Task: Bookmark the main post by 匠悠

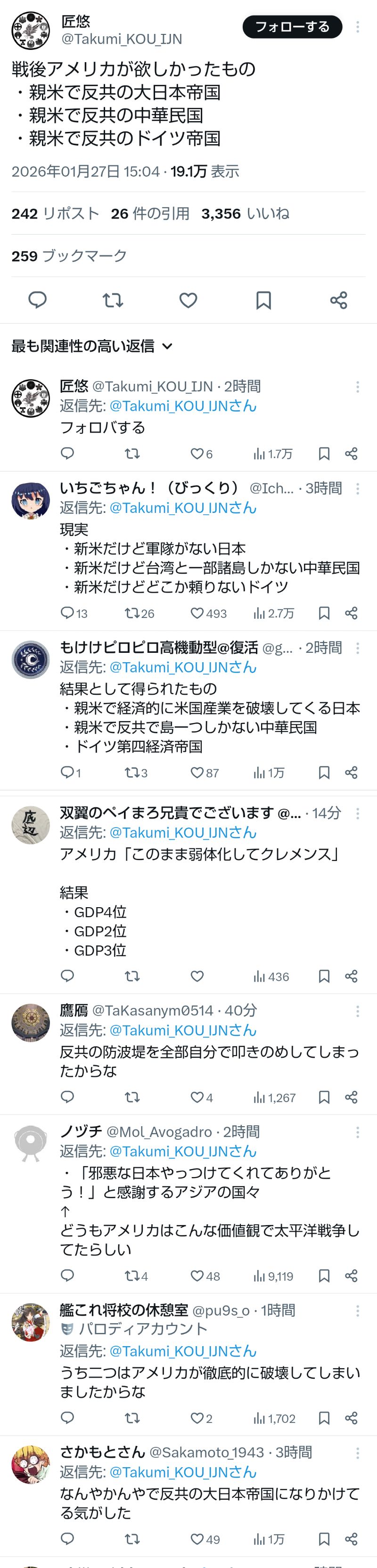Action: pos(263,300)
